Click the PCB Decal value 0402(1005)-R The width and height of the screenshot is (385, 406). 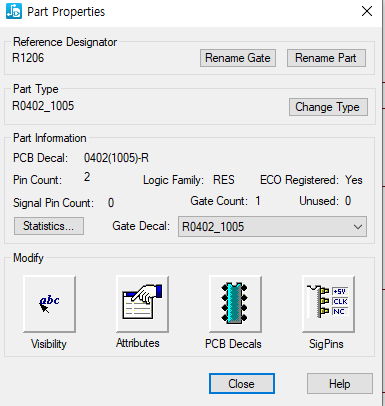tap(116, 158)
